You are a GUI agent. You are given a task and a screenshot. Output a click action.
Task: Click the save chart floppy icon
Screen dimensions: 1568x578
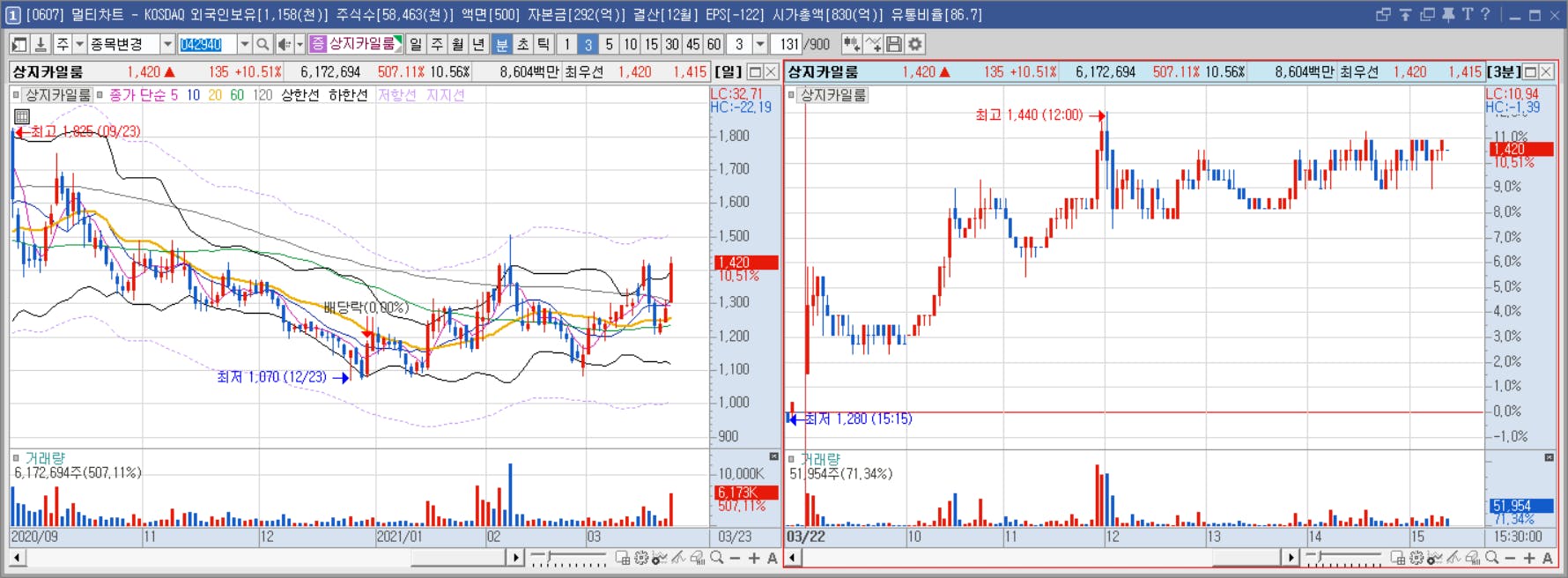point(894,44)
